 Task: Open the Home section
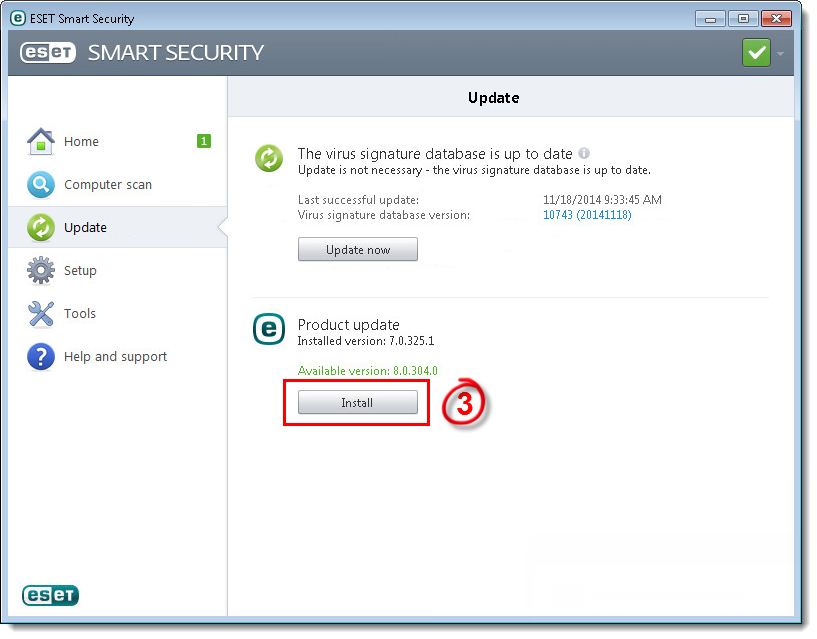pyautogui.click(x=81, y=142)
